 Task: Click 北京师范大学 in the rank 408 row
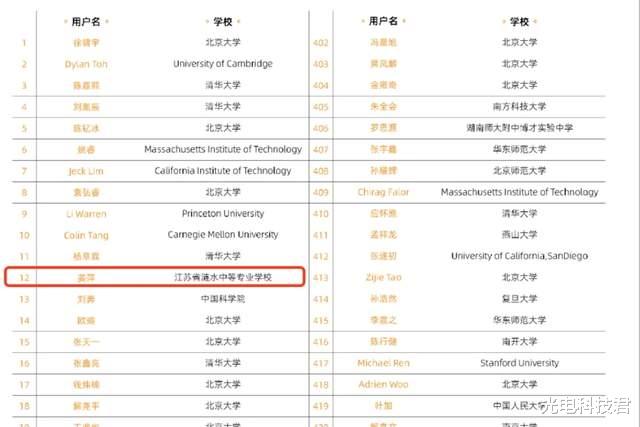point(519,171)
